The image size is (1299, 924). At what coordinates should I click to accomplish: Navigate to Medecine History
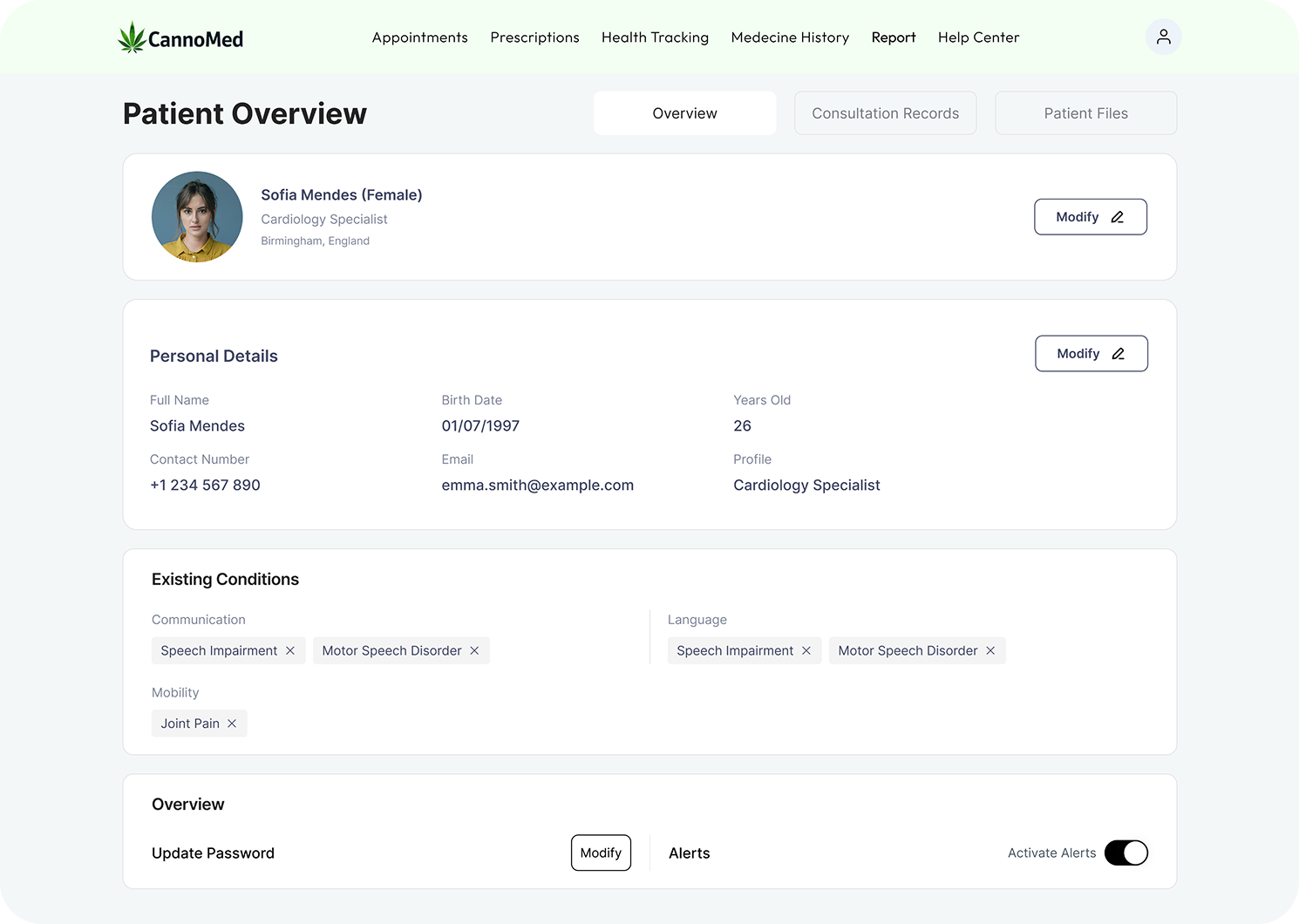coord(790,37)
